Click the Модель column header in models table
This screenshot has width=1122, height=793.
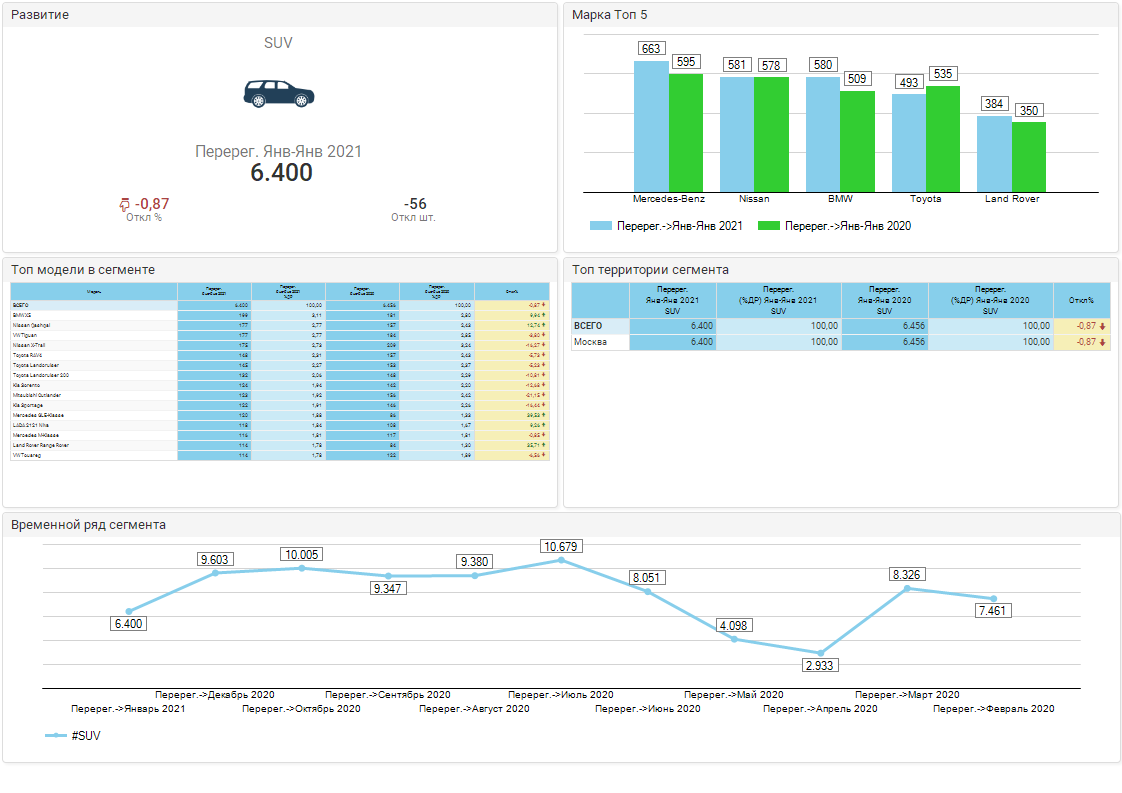(x=94, y=291)
